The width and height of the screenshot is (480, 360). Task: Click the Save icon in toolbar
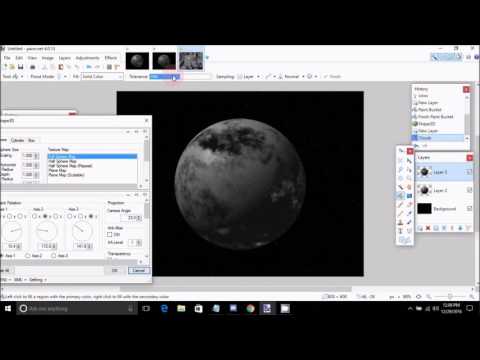[x=20, y=67]
